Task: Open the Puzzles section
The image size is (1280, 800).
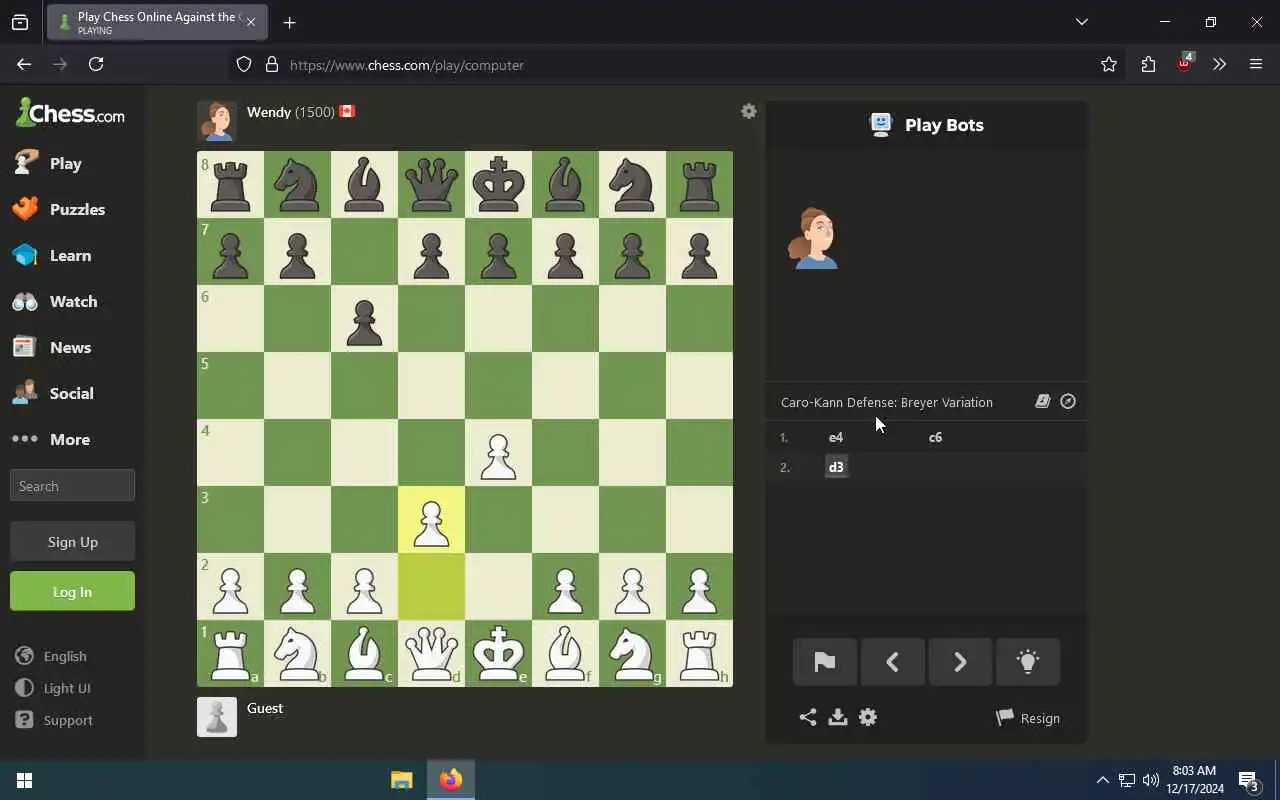Action: [58, 209]
